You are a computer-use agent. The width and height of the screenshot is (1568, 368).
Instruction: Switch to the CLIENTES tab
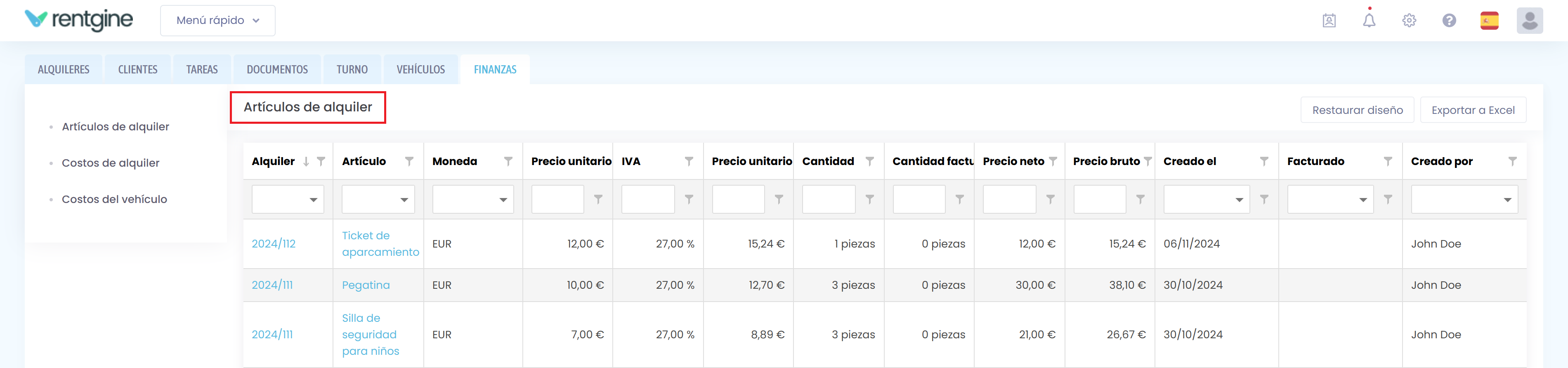pos(137,69)
